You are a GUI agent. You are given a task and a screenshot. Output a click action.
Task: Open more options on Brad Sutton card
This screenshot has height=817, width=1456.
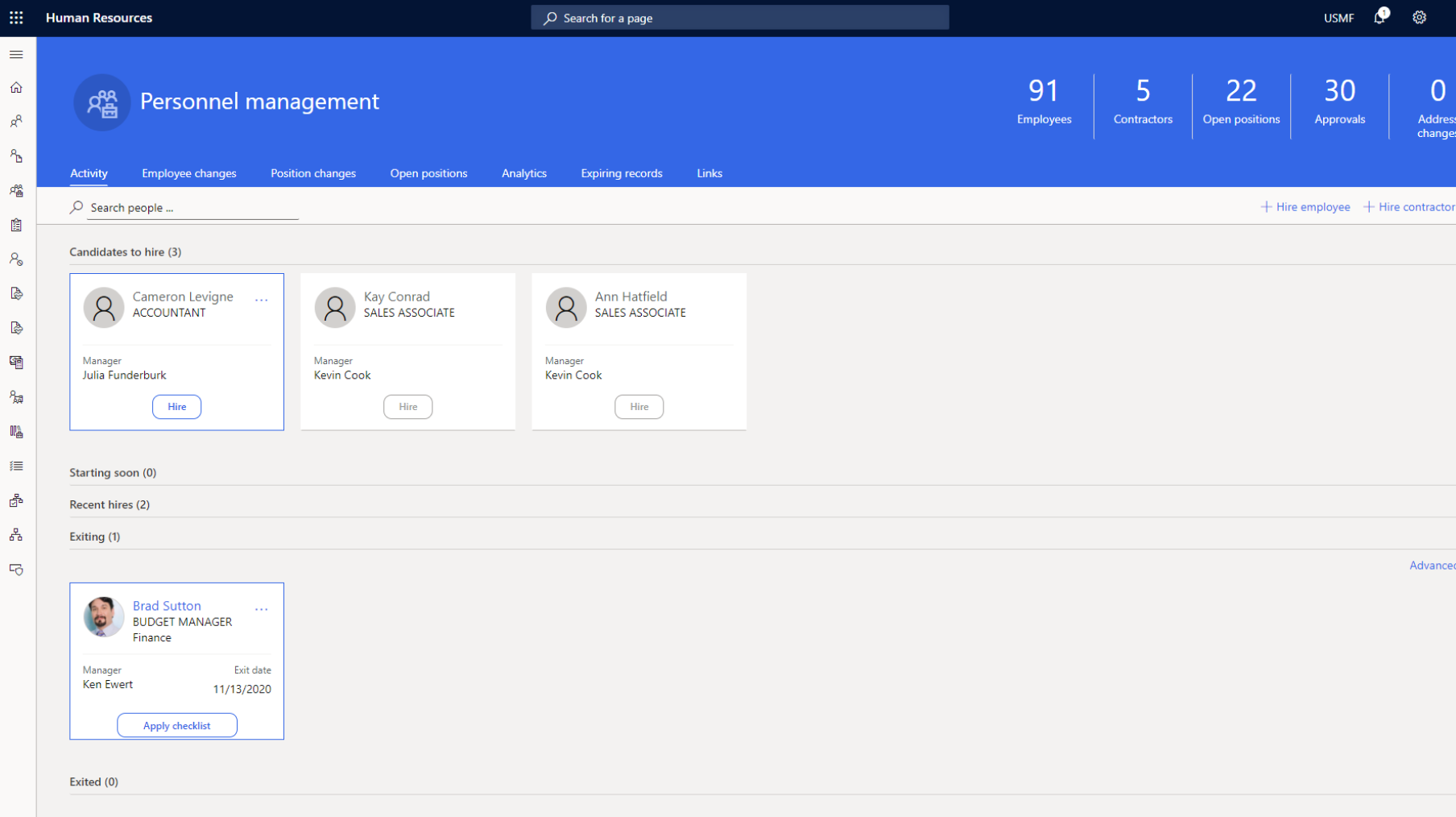pos(261,609)
